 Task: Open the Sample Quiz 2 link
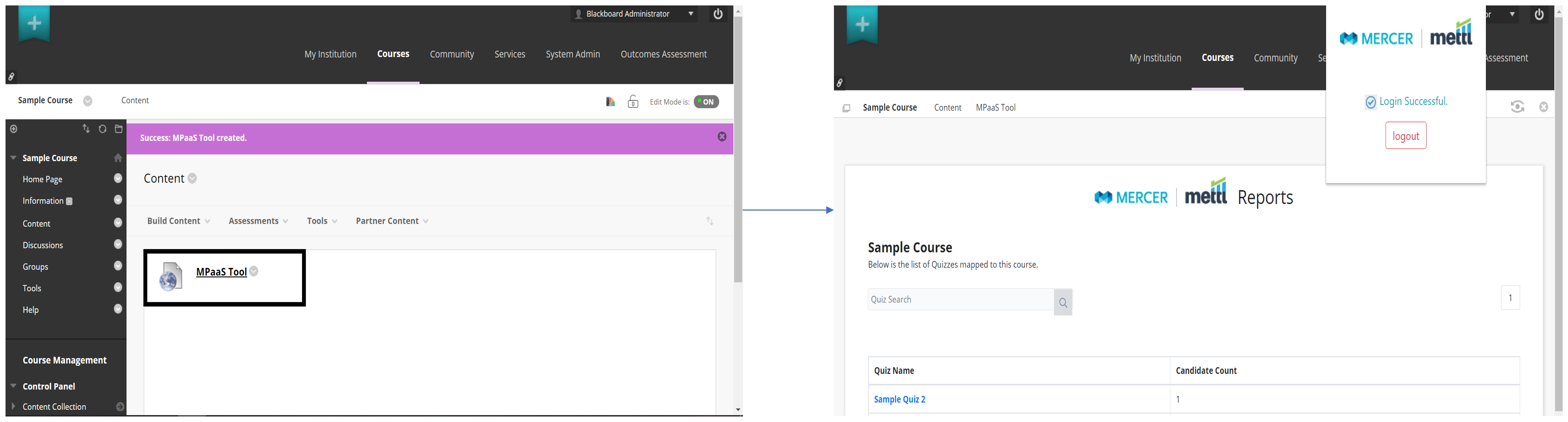899,399
